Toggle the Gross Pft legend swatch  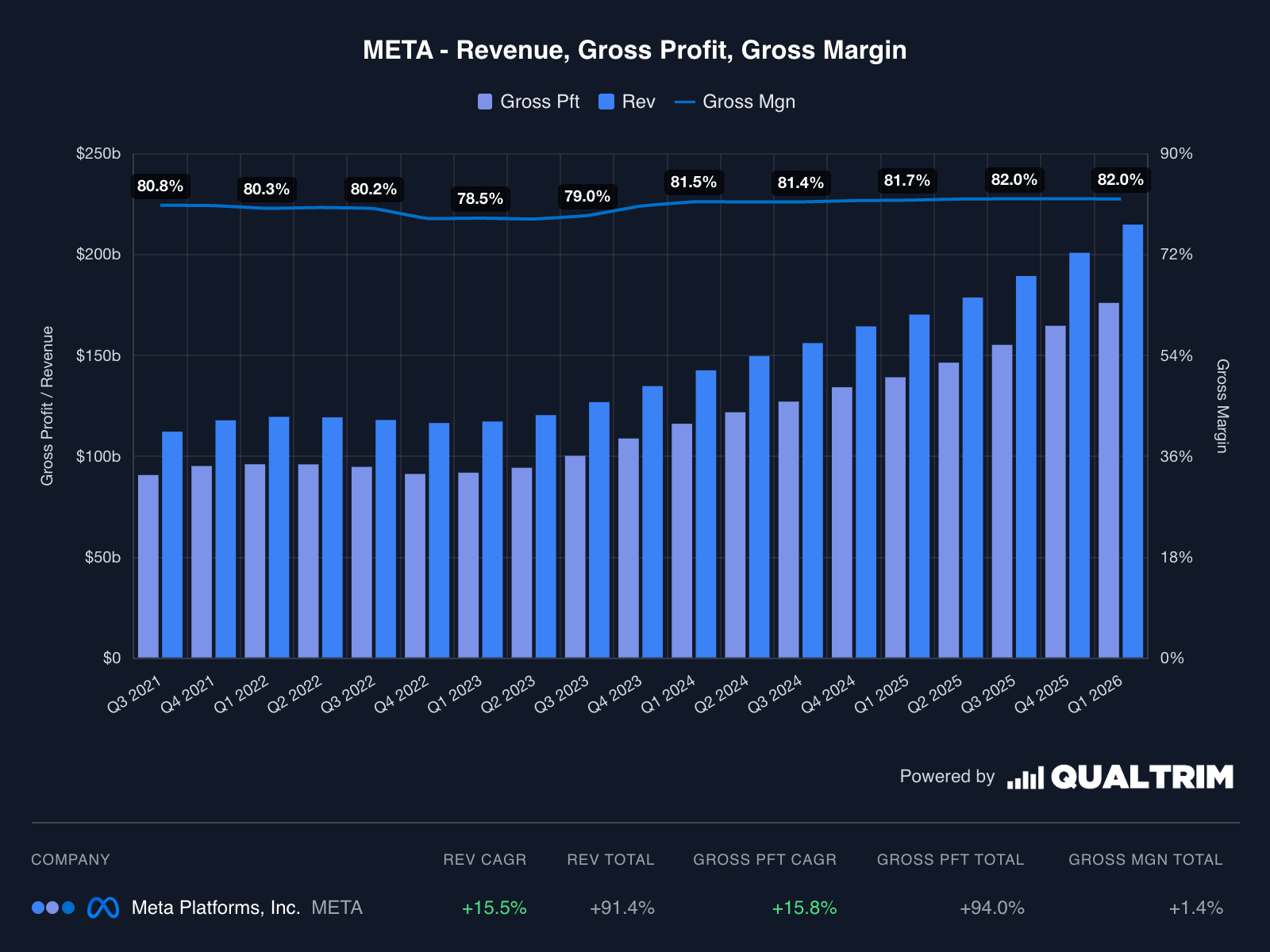[x=485, y=102]
